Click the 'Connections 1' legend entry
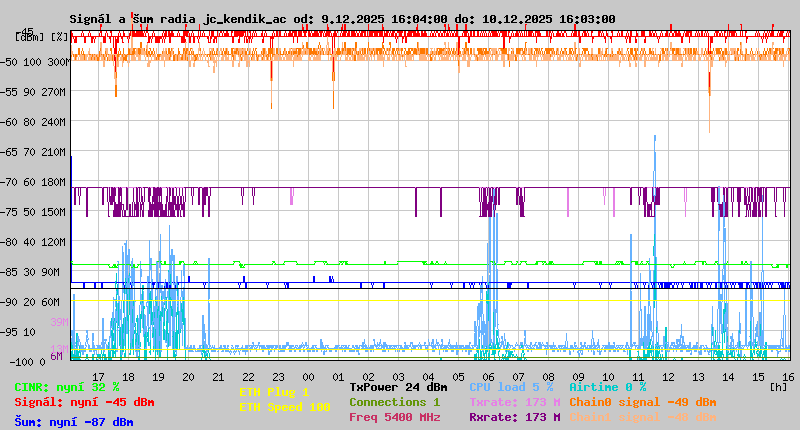Viewport: 800px width, 430px height. click(394, 402)
